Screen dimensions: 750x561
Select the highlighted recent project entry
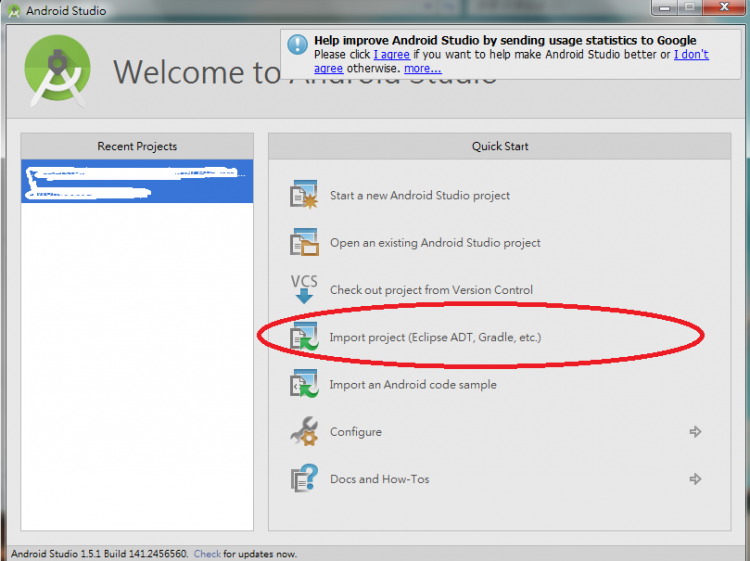[137, 181]
